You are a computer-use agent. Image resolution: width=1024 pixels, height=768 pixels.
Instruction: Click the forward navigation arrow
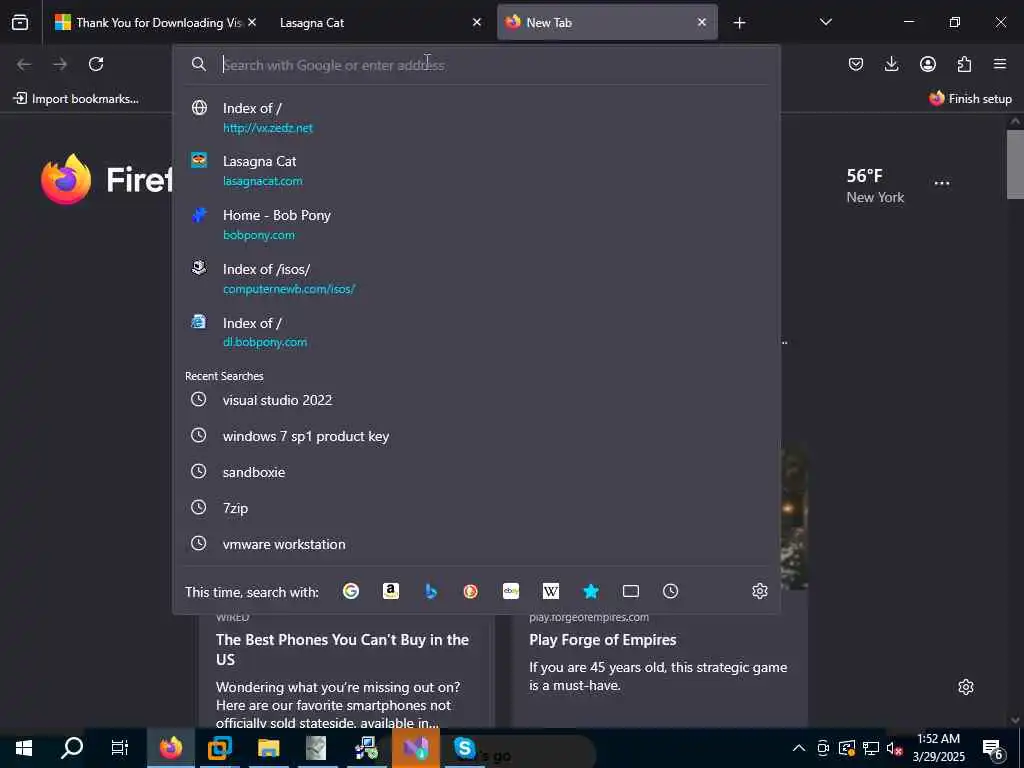60,64
